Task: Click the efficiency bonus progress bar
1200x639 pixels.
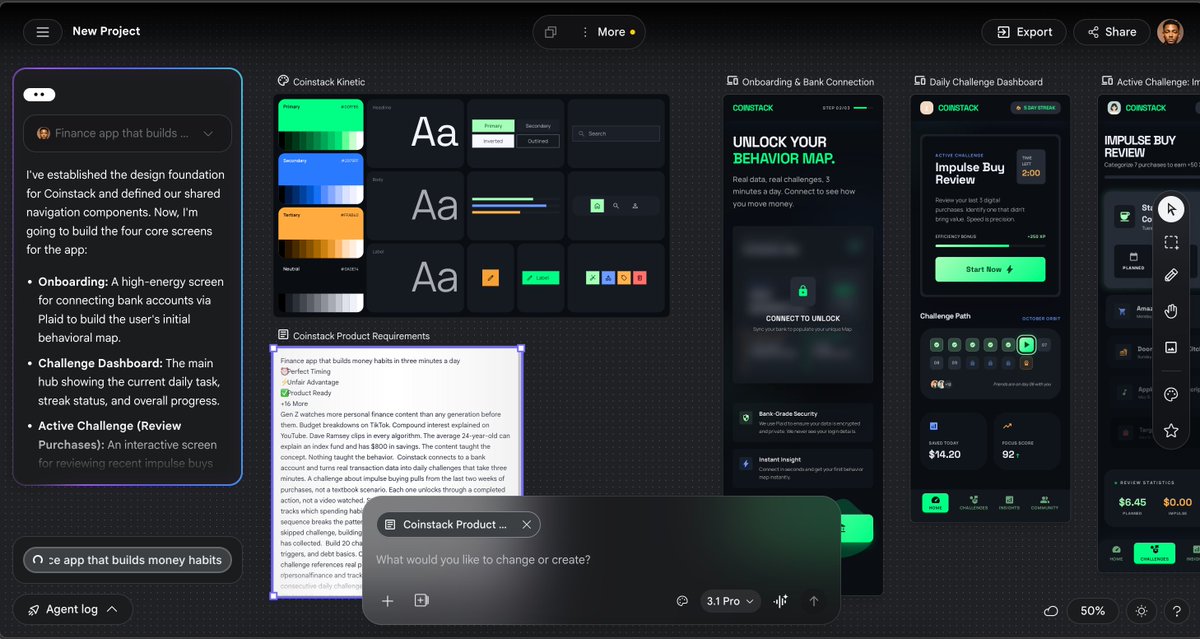Action: tap(990, 245)
